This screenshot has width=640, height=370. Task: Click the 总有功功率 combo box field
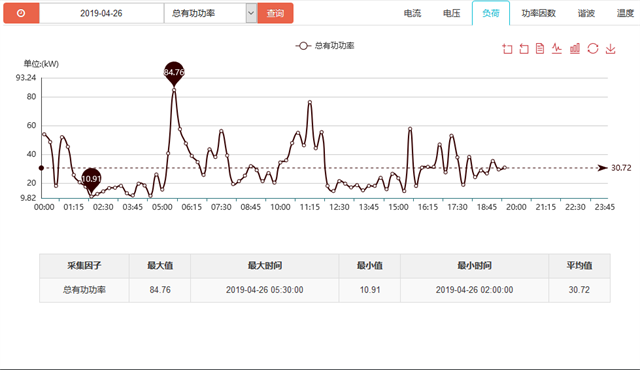coord(210,13)
